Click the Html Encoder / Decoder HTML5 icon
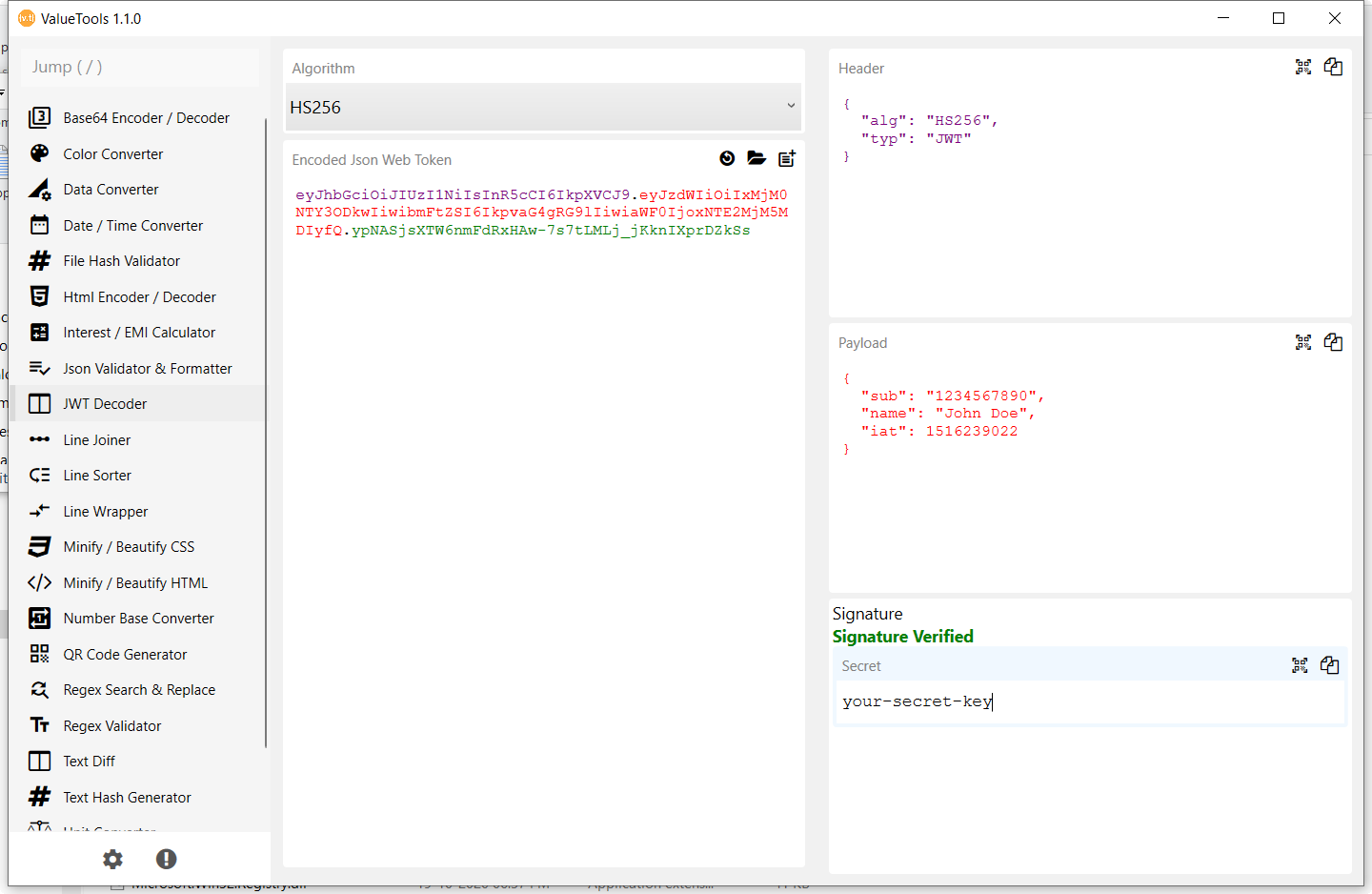The image size is (1372, 894). pos(39,296)
